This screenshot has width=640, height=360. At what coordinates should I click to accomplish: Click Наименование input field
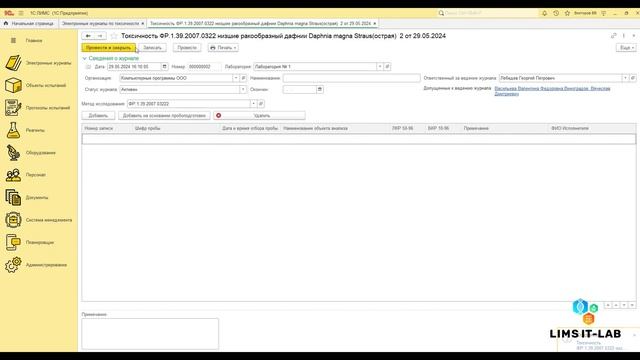pyautogui.click(x=351, y=78)
